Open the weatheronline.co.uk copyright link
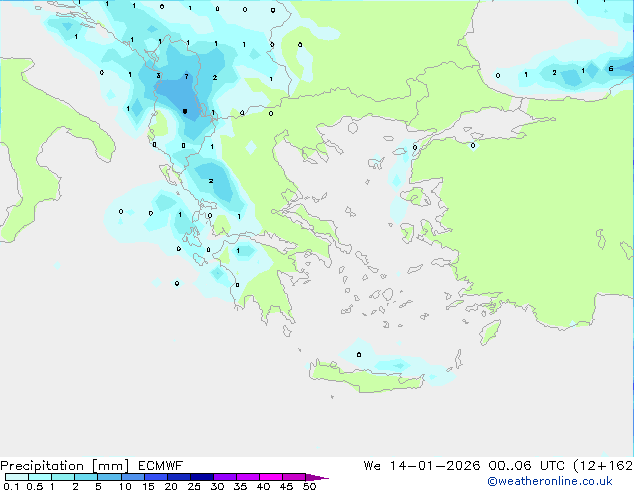Viewport: 634px width, 490px height. (x=550, y=481)
